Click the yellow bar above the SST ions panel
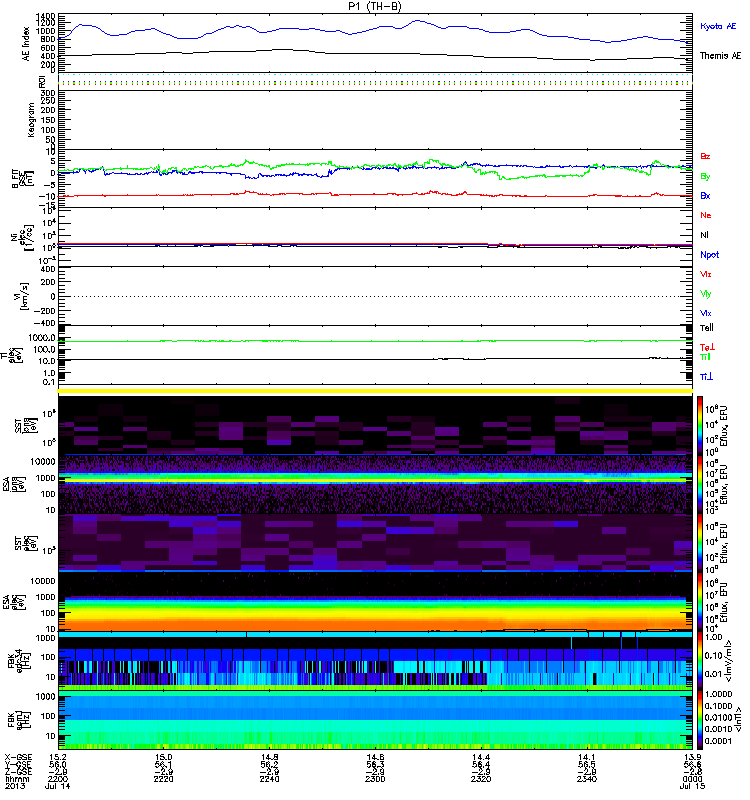The height and width of the screenshot is (800, 750). coord(375,391)
